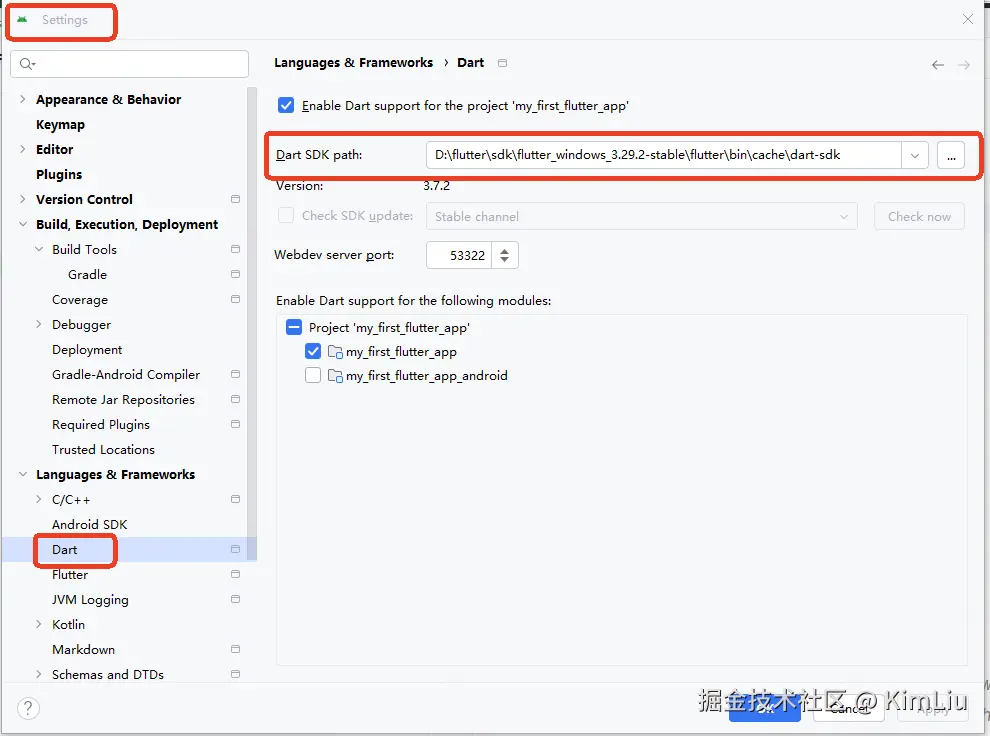Click the my_first_flutter_app module folder icon
Image resolution: width=990 pixels, height=736 pixels.
point(335,352)
